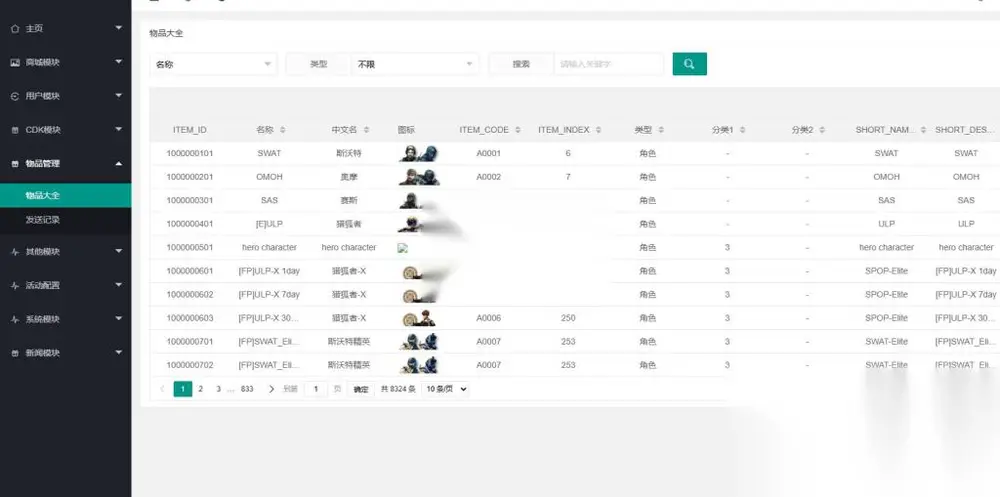
Task: Click the page number jump input
Action: (316, 389)
